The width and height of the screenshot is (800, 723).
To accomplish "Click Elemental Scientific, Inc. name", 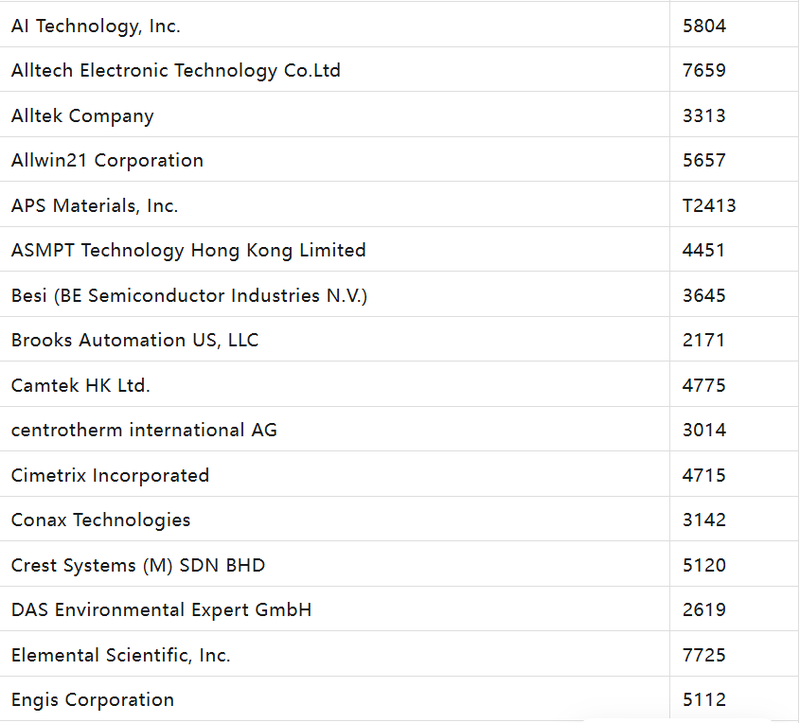I will pos(121,656).
